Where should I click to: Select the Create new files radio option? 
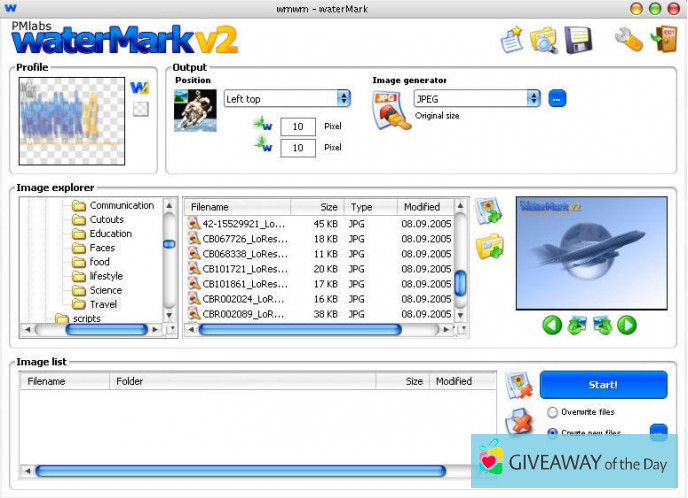pyautogui.click(x=552, y=433)
